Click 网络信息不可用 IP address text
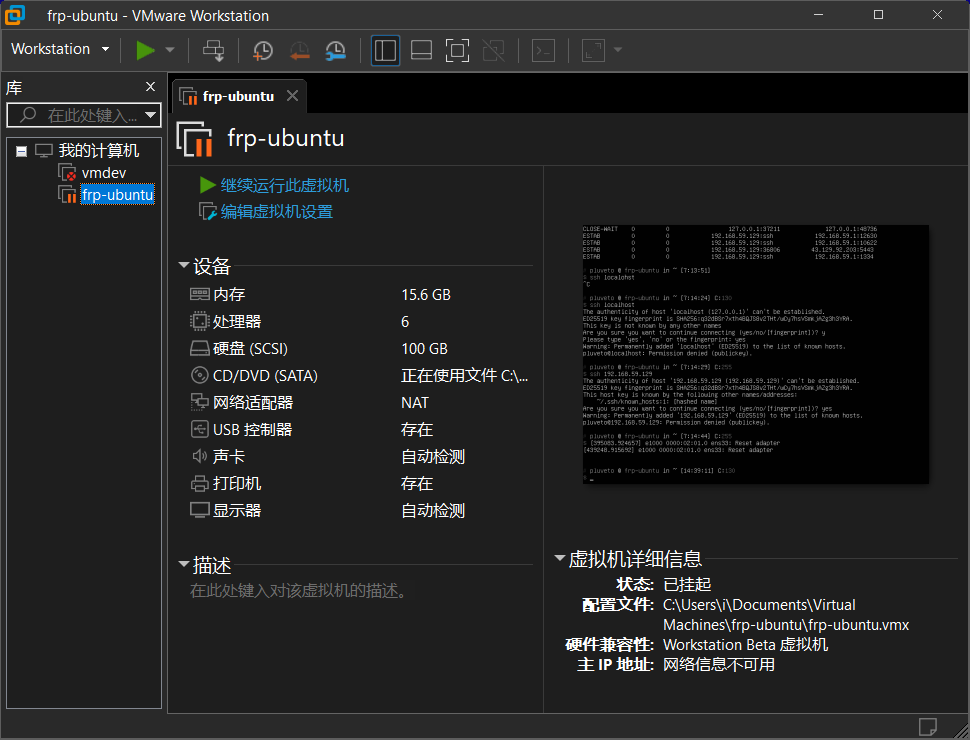The image size is (970, 740). pyautogui.click(x=719, y=665)
